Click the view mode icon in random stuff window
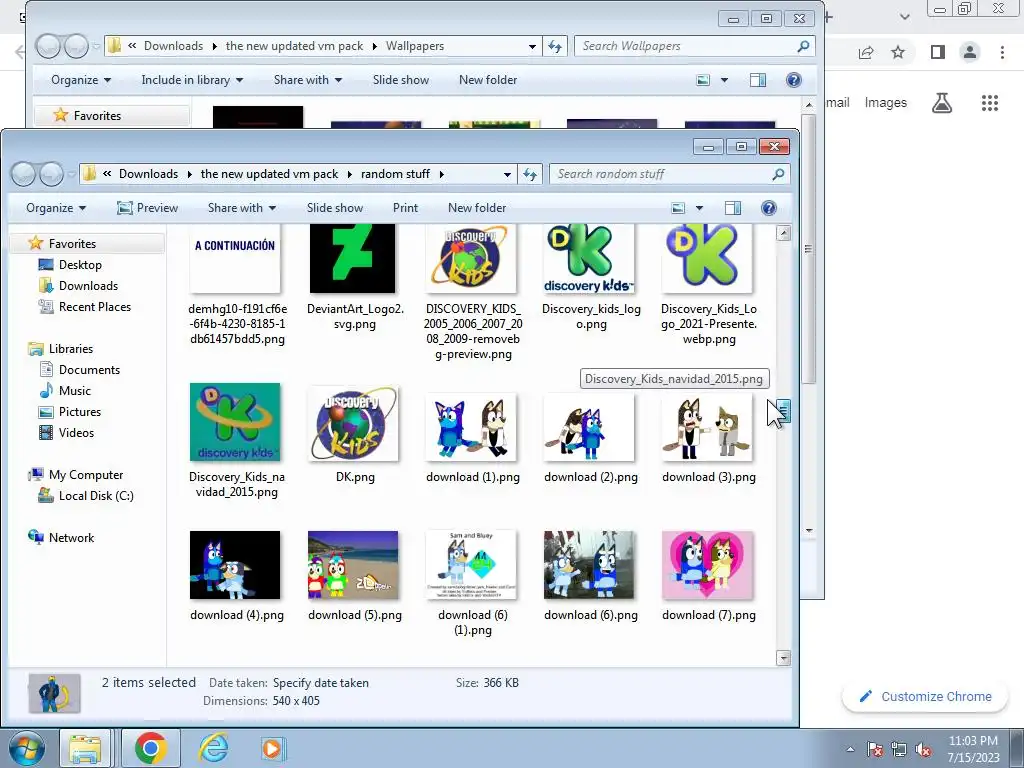1024x768 pixels. pos(679,208)
